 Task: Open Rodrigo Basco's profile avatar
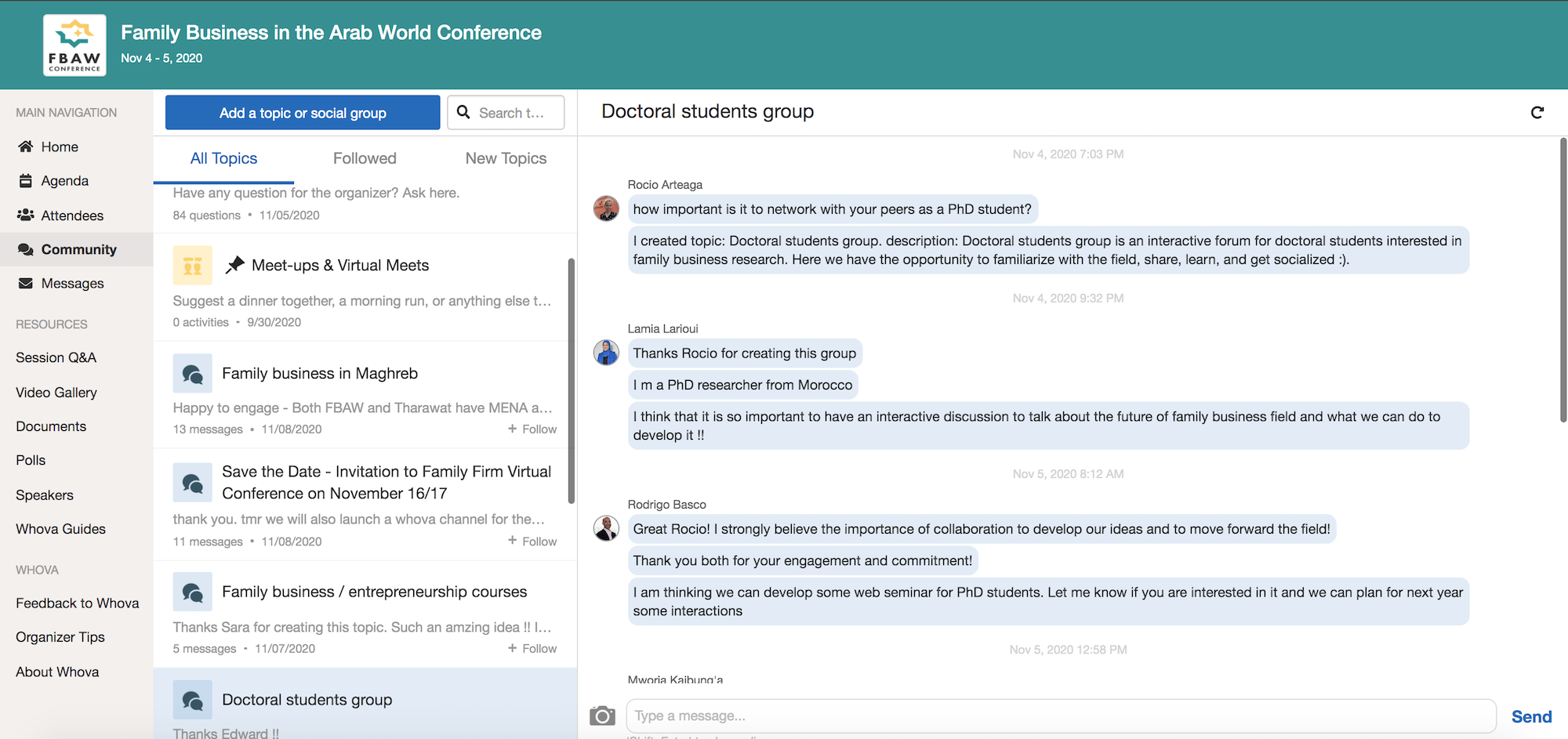(606, 529)
